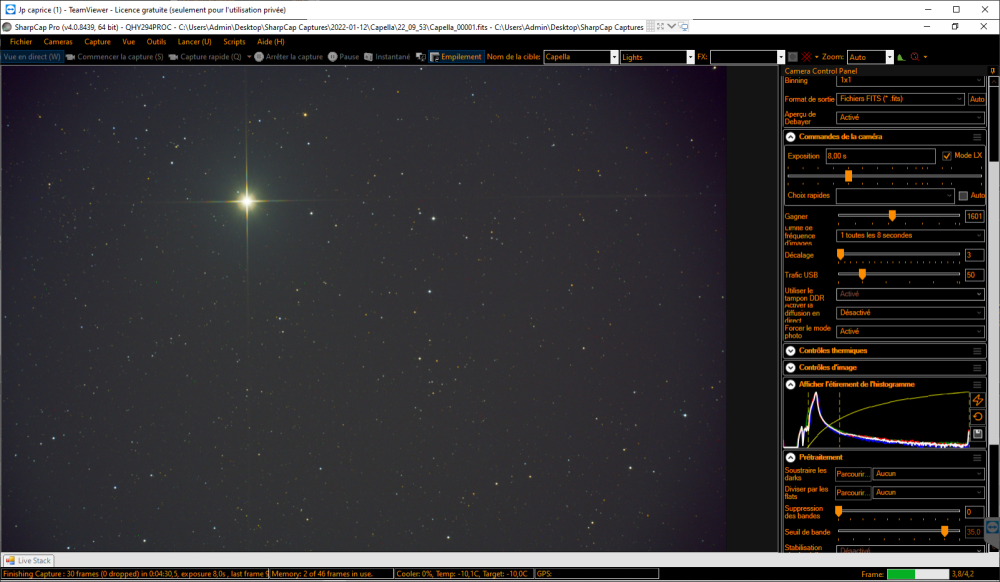
Task: Expand the Contrôles d'image section
Action: [791, 368]
